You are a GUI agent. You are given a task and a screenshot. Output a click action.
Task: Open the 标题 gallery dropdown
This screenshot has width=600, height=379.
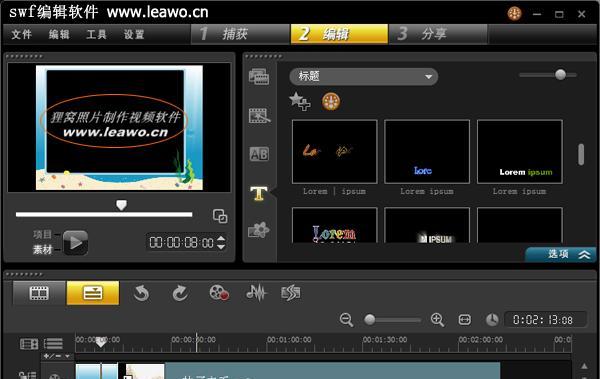pos(364,77)
